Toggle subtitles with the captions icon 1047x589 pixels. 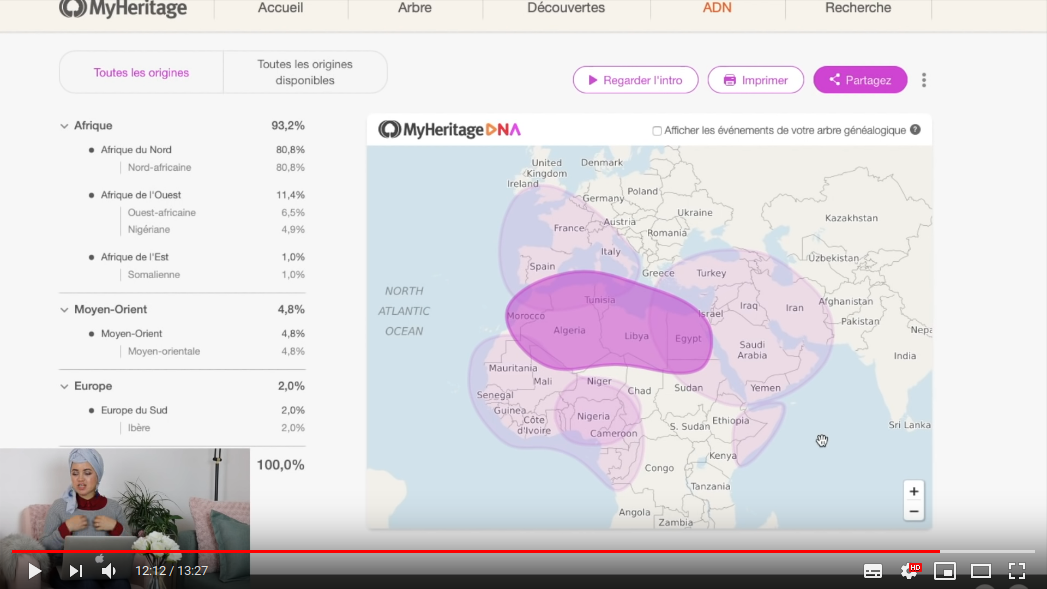coord(873,571)
